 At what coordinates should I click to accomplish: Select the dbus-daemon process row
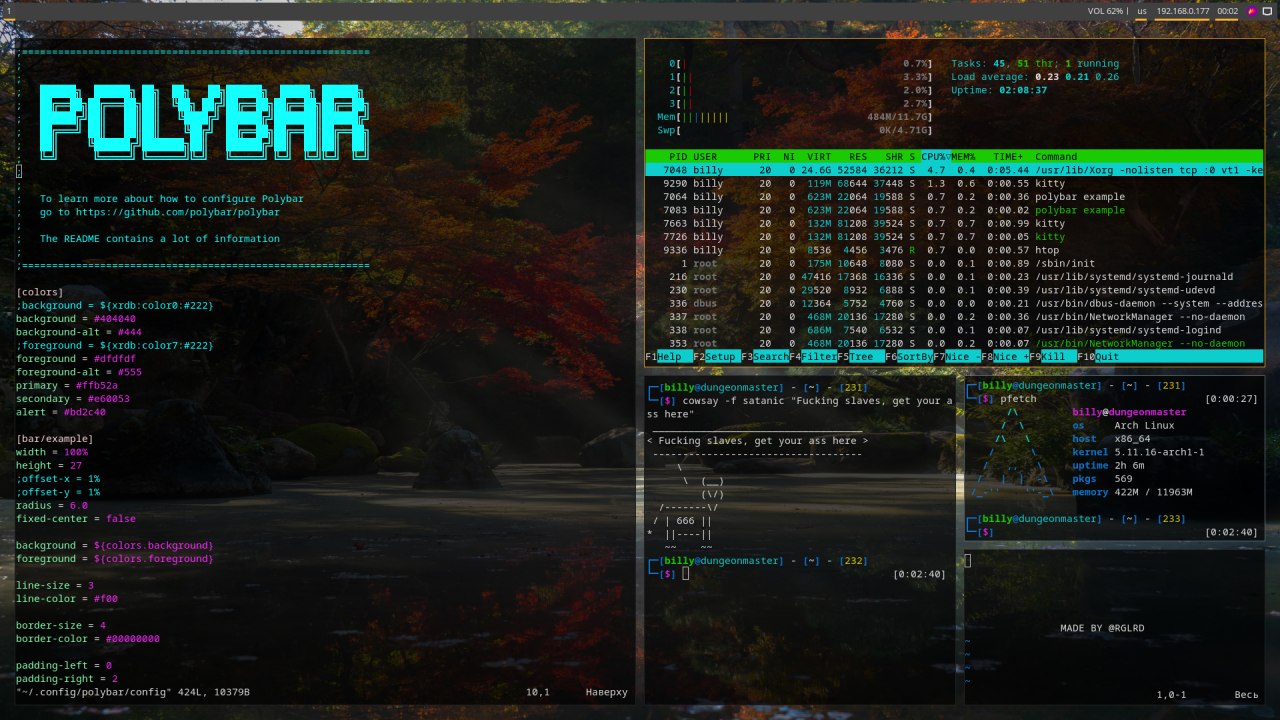[954, 304]
